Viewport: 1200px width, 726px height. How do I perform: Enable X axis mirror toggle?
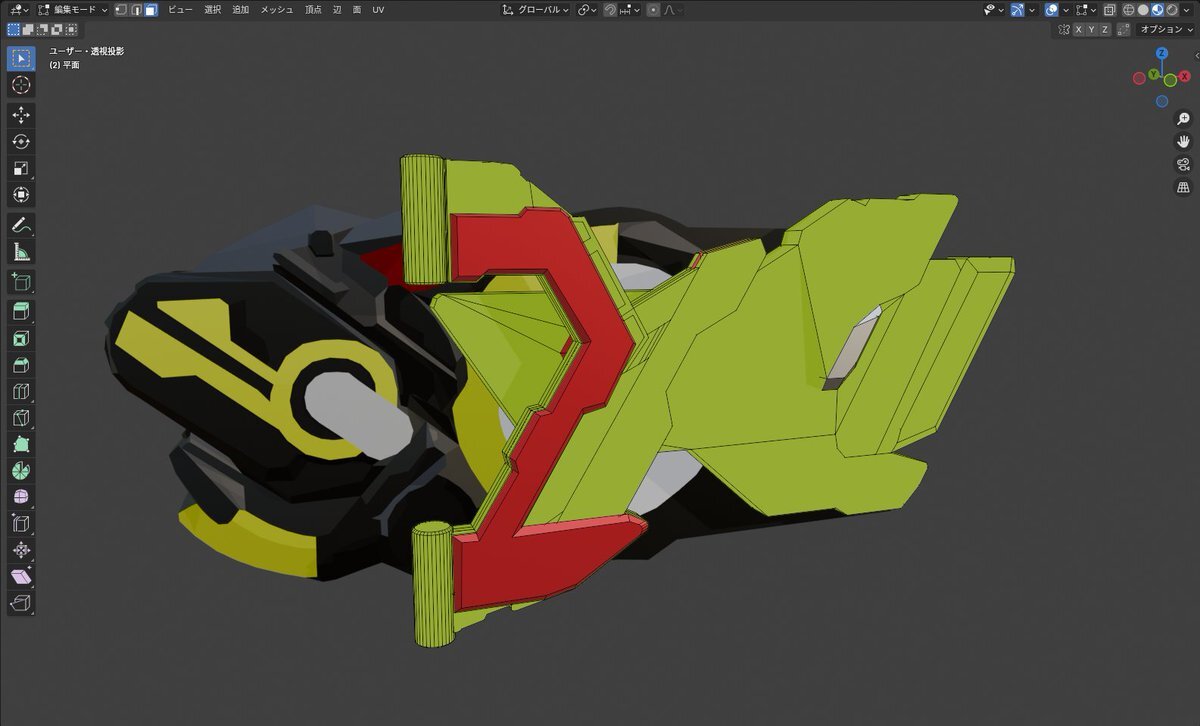pyautogui.click(x=1078, y=30)
